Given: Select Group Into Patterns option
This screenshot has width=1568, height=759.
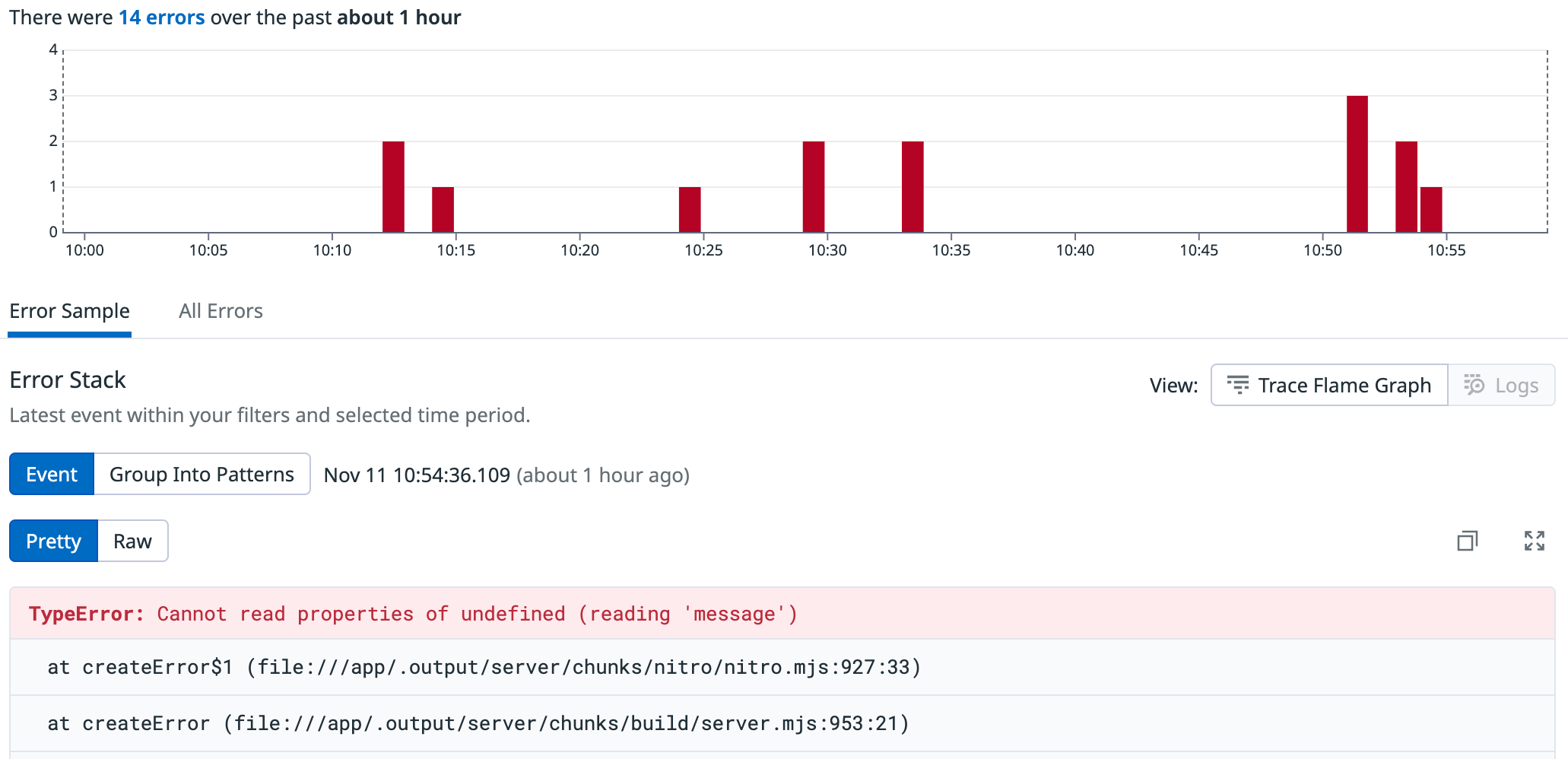Looking at the screenshot, I should tap(202, 475).
